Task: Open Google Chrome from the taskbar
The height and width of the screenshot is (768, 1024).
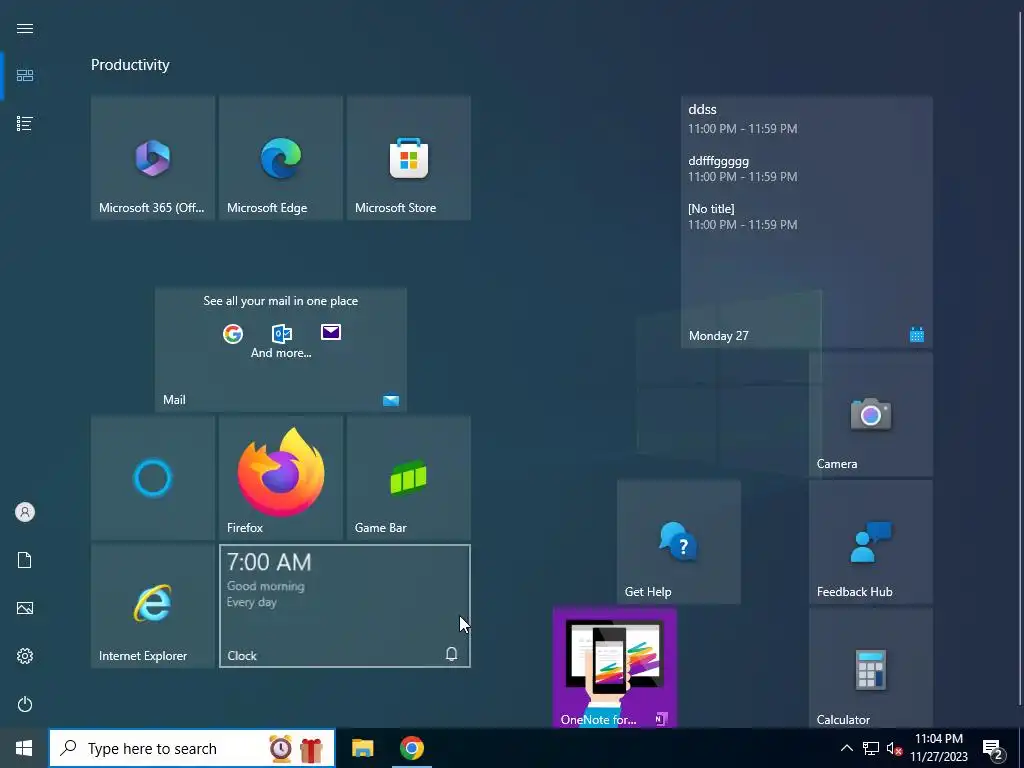Action: click(x=411, y=748)
